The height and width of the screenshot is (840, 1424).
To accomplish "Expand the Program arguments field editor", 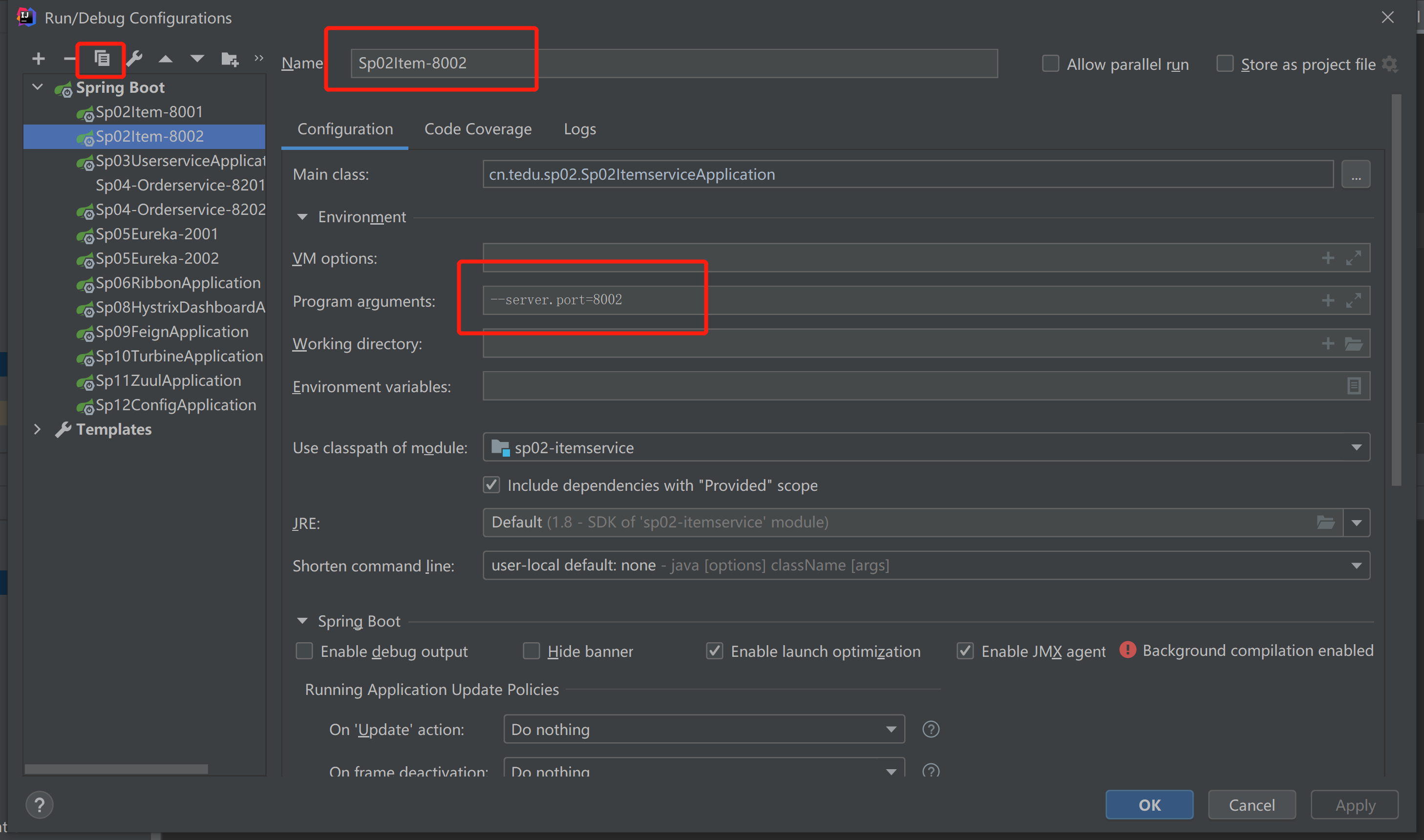I will pos(1353,300).
